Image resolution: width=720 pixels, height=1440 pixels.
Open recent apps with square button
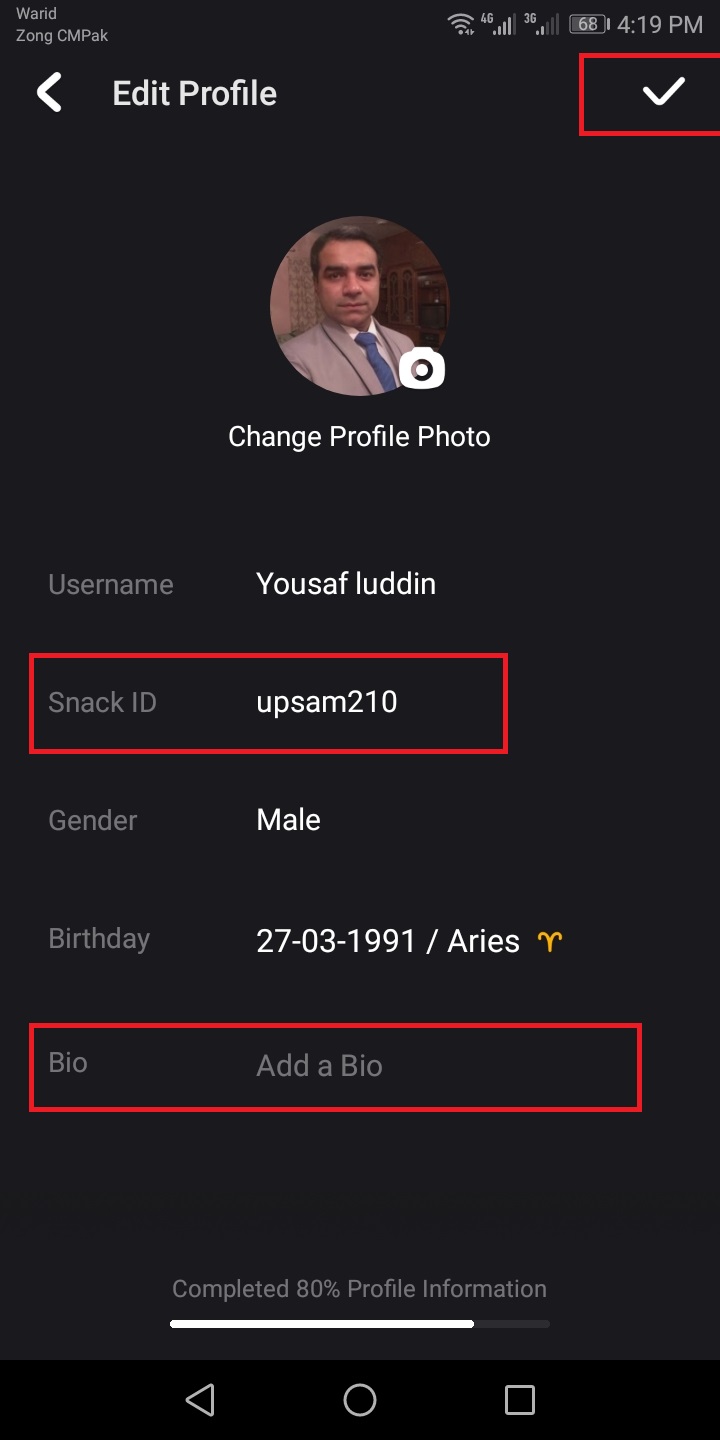point(520,1399)
